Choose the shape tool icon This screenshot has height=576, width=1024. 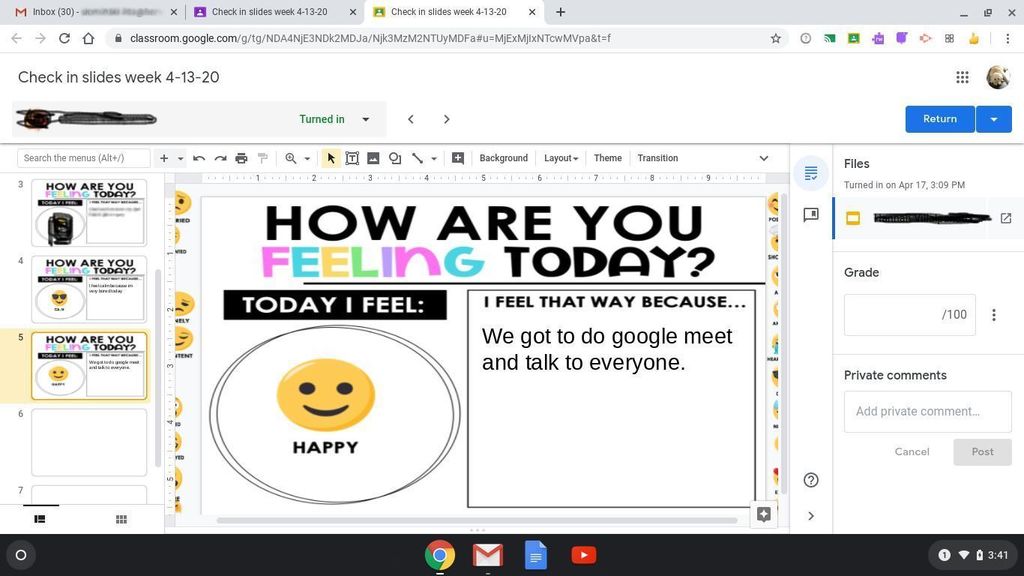[x=395, y=158]
